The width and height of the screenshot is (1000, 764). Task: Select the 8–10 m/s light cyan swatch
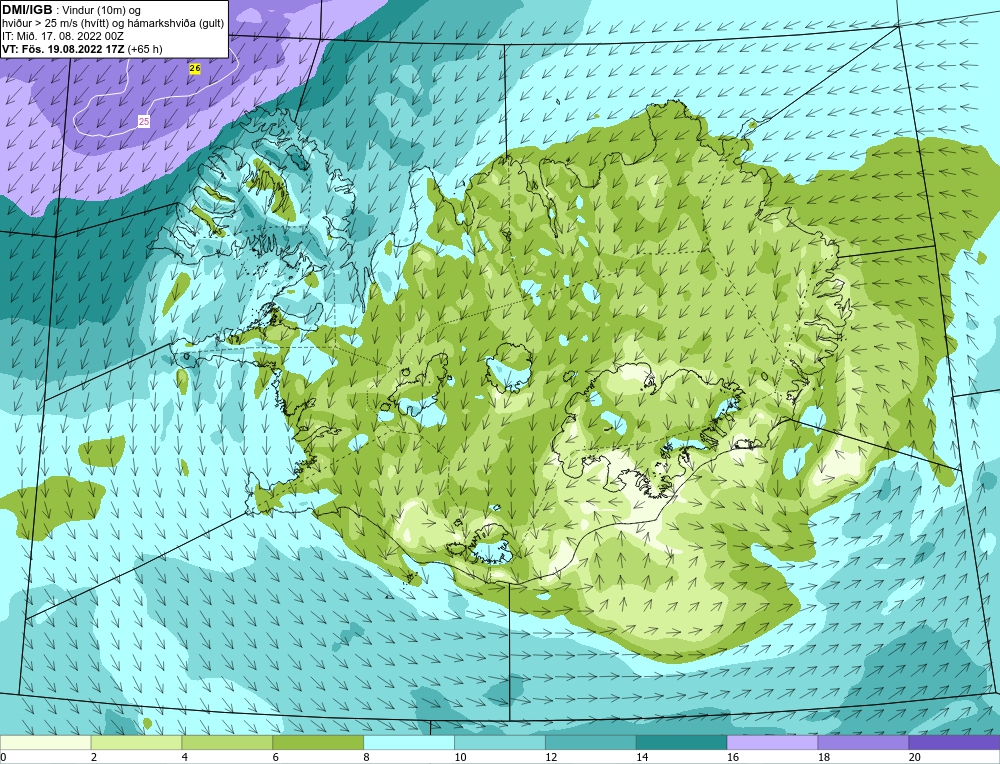(x=409, y=743)
